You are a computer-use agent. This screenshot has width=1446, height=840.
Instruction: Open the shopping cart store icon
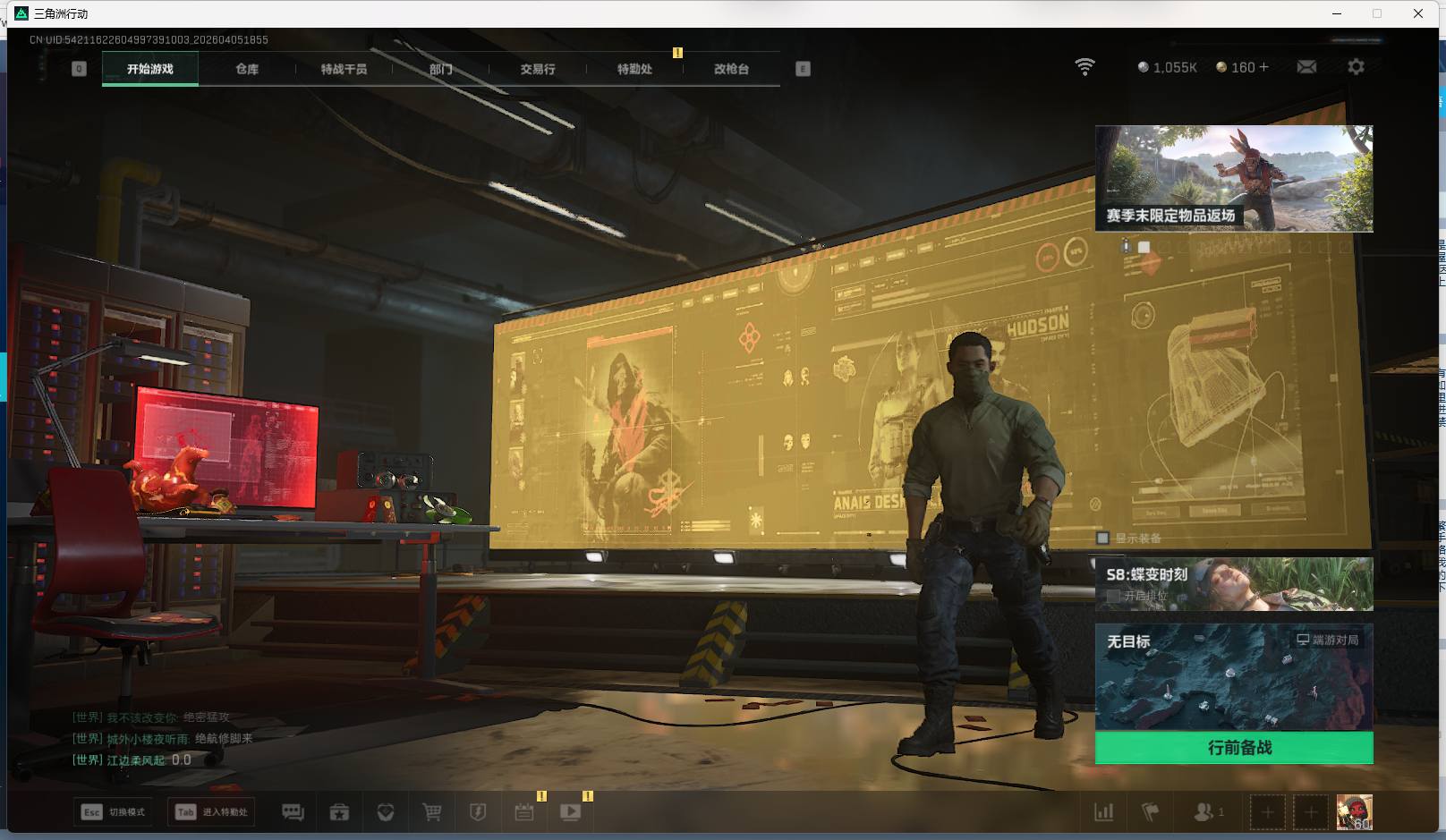[432, 812]
